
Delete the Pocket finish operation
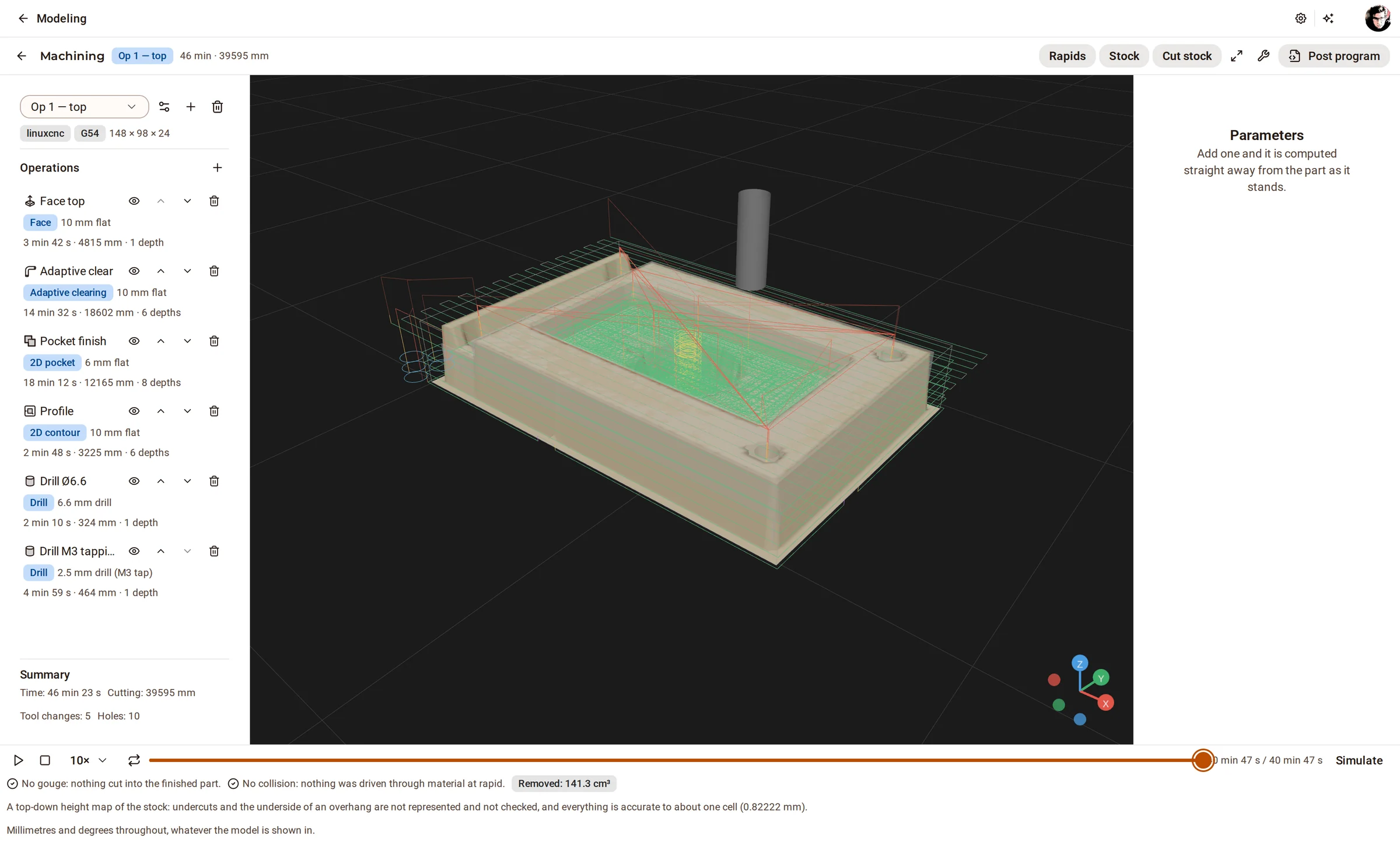tap(214, 341)
